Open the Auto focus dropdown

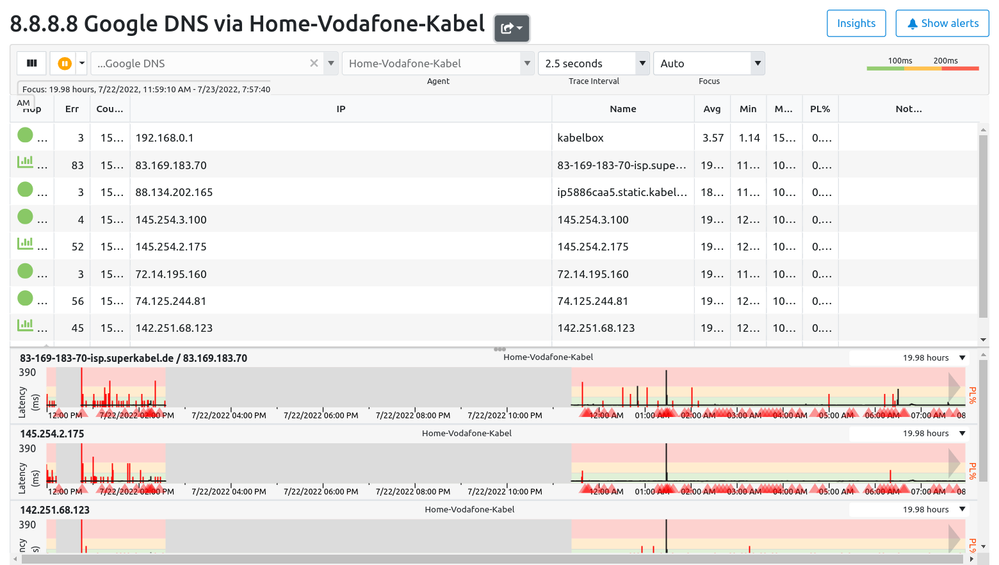coord(708,64)
